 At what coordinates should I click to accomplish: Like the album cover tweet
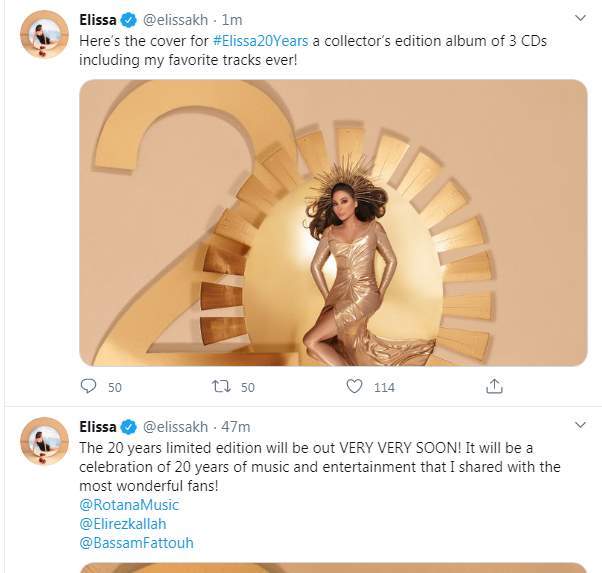point(354,386)
